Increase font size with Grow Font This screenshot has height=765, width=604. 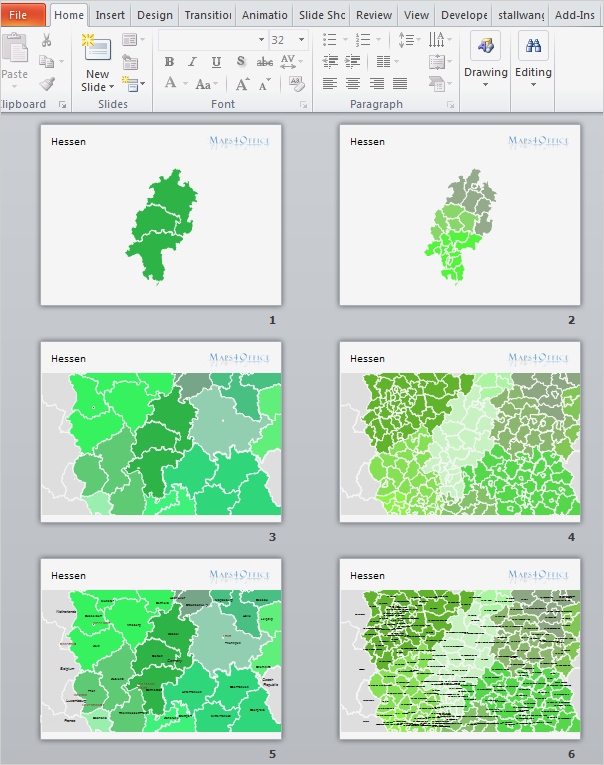point(242,84)
